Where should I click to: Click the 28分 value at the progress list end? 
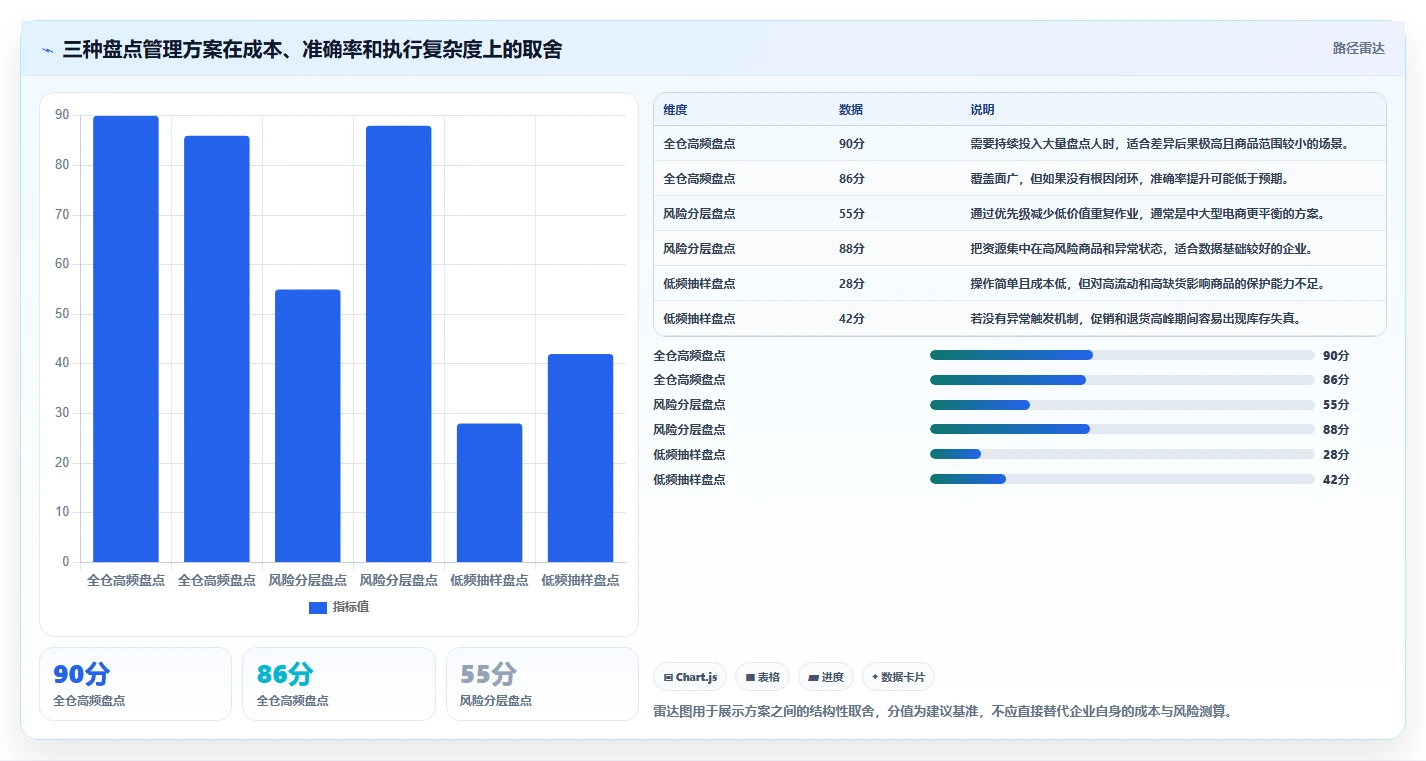click(1336, 454)
